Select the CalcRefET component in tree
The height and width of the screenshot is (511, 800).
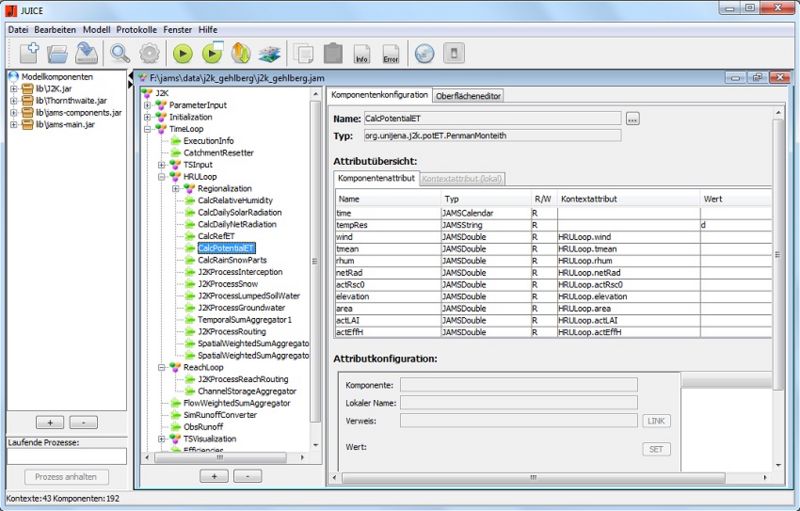[218, 236]
